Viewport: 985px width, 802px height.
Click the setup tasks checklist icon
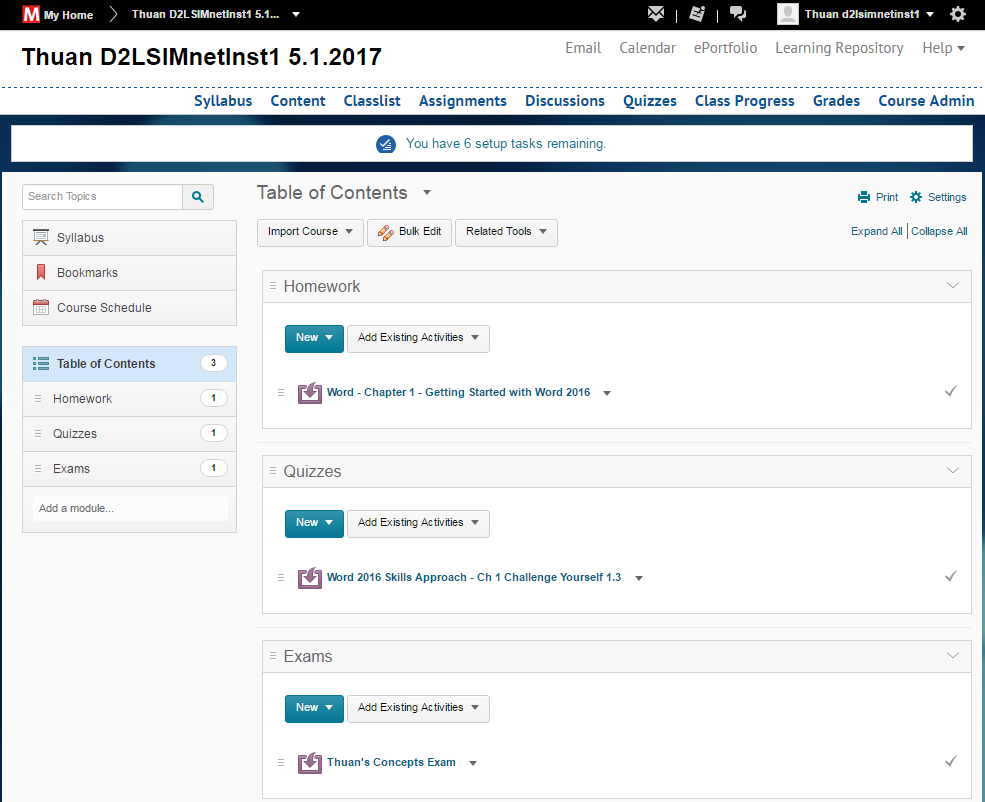coord(386,144)
